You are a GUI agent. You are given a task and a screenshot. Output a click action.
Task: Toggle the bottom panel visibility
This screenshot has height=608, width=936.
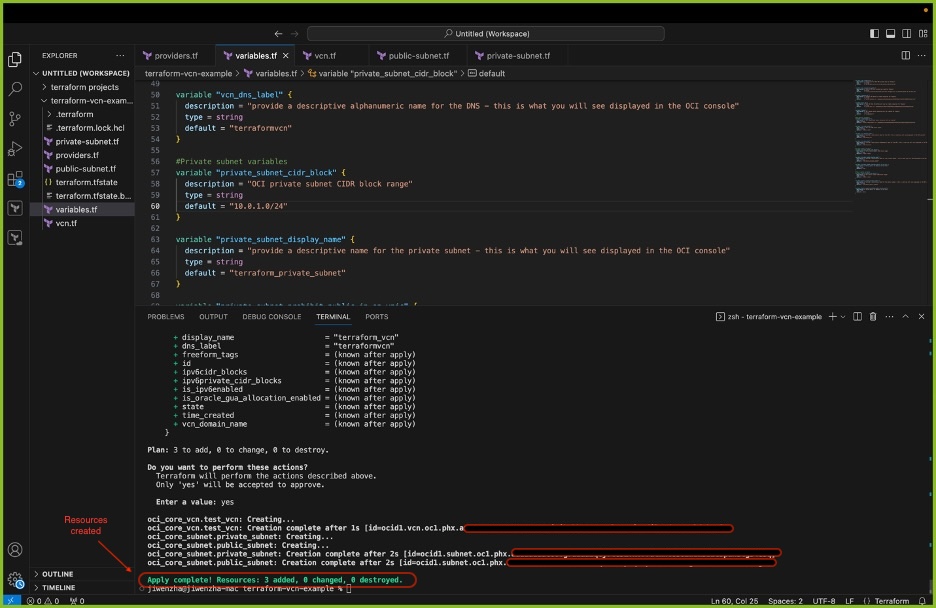pos(890,34)
